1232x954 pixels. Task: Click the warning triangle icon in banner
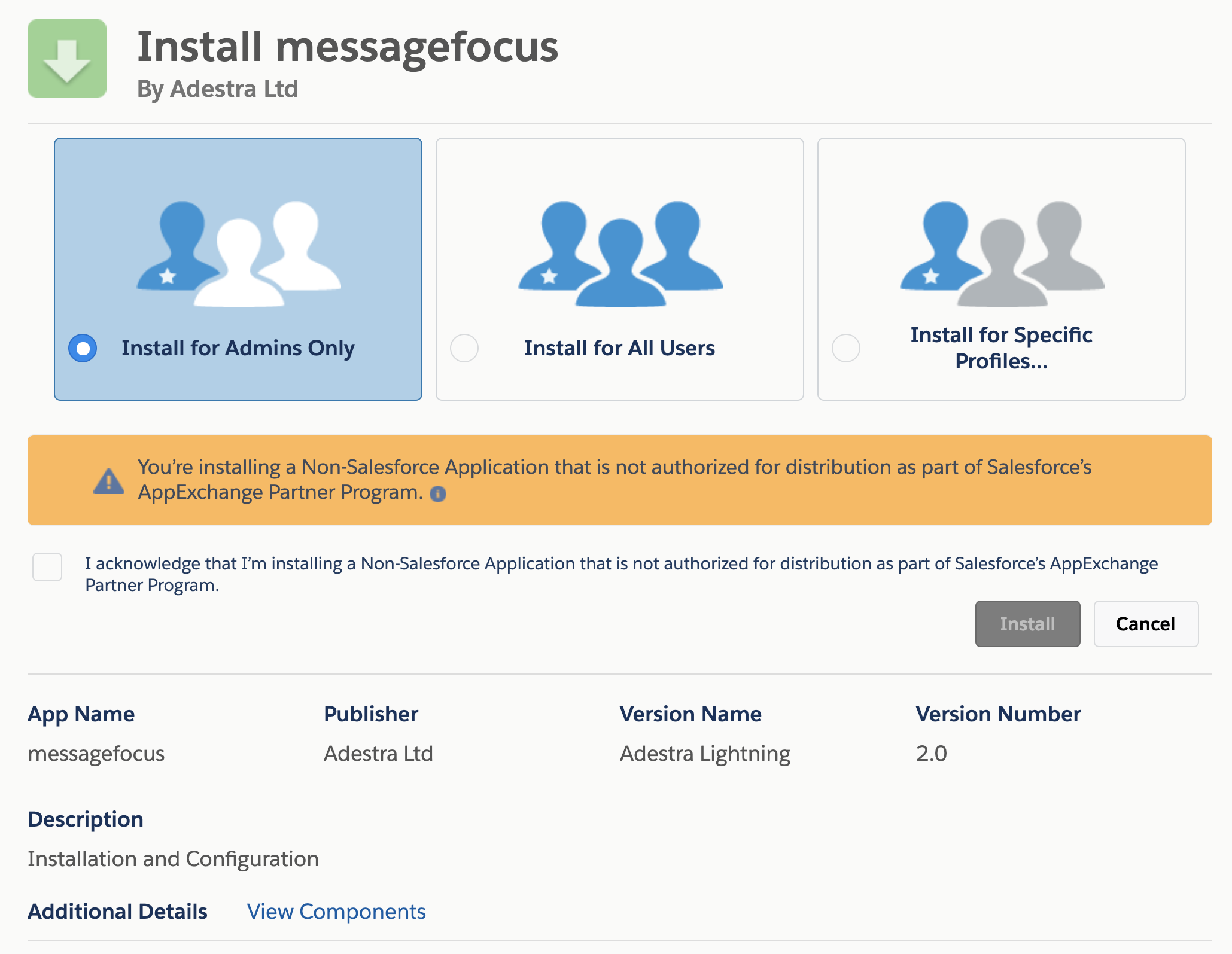pos(109,481)
